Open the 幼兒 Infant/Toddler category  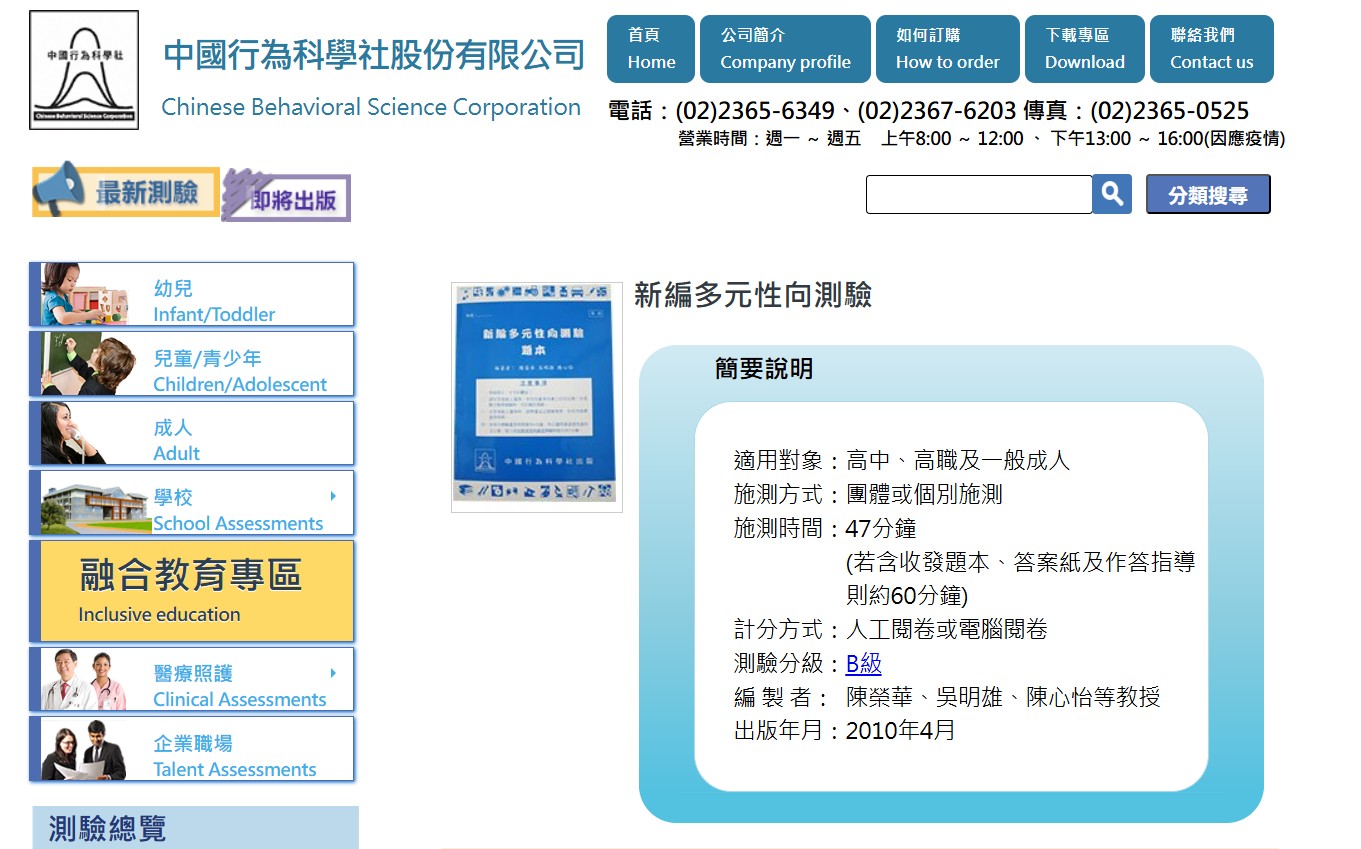(x=192, y=294)
